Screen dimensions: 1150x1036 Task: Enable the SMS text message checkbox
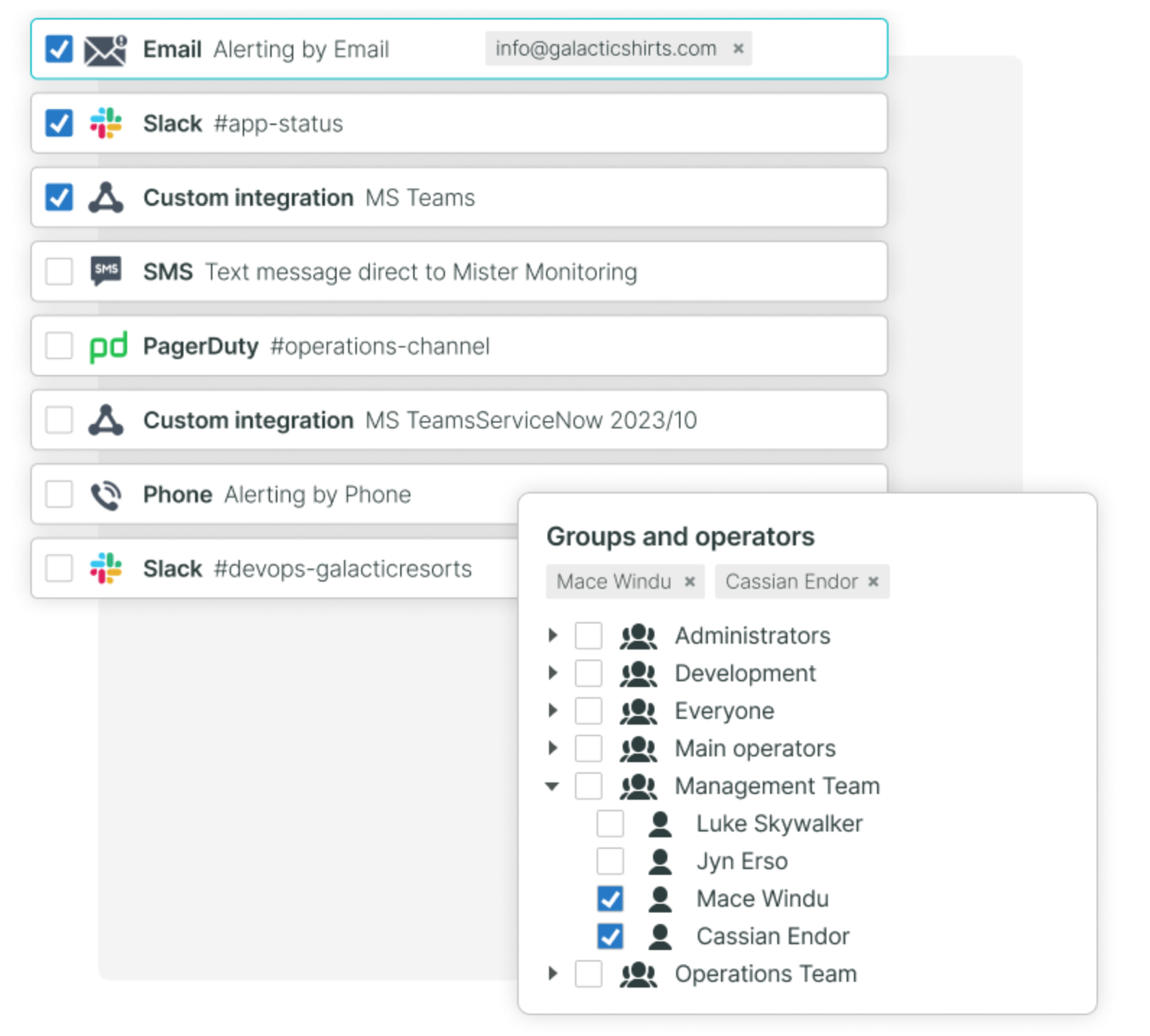point(59,272)
